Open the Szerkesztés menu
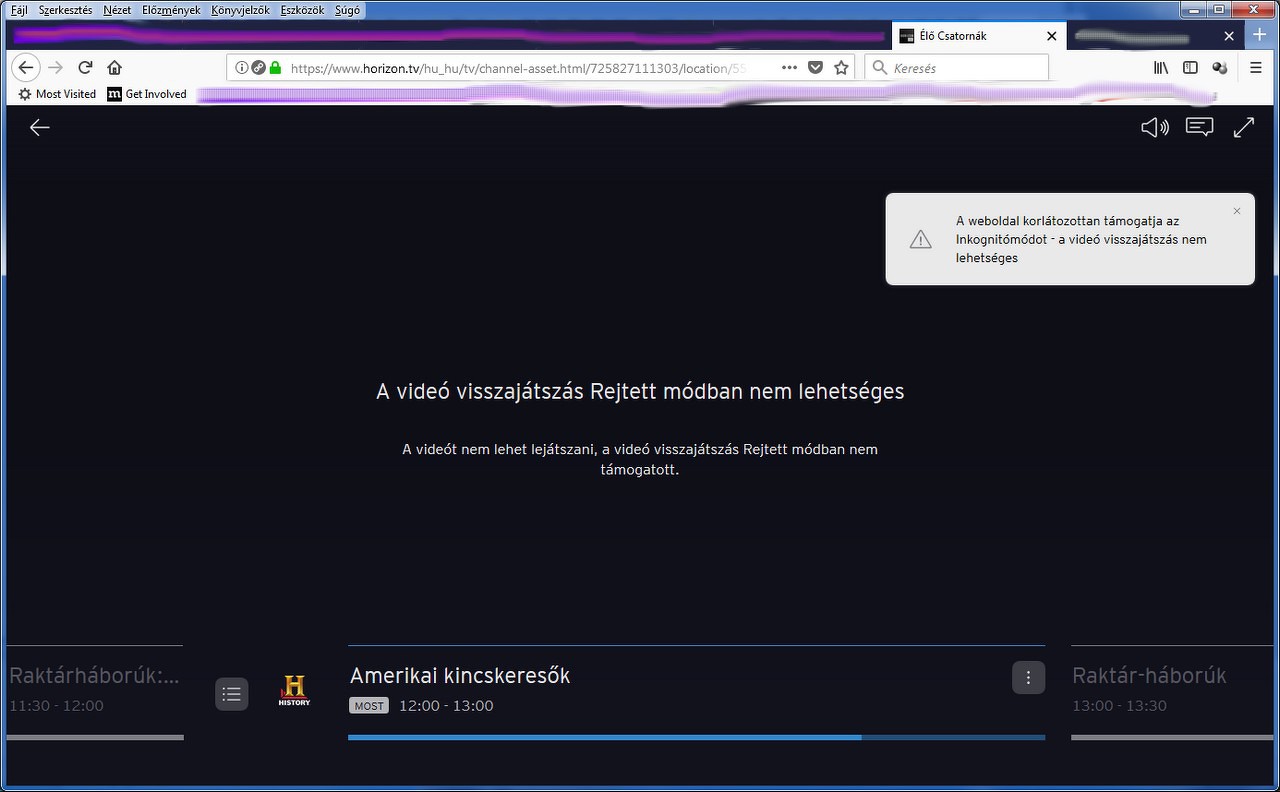Screen dimensions: 1280x792 click(65, 10)
